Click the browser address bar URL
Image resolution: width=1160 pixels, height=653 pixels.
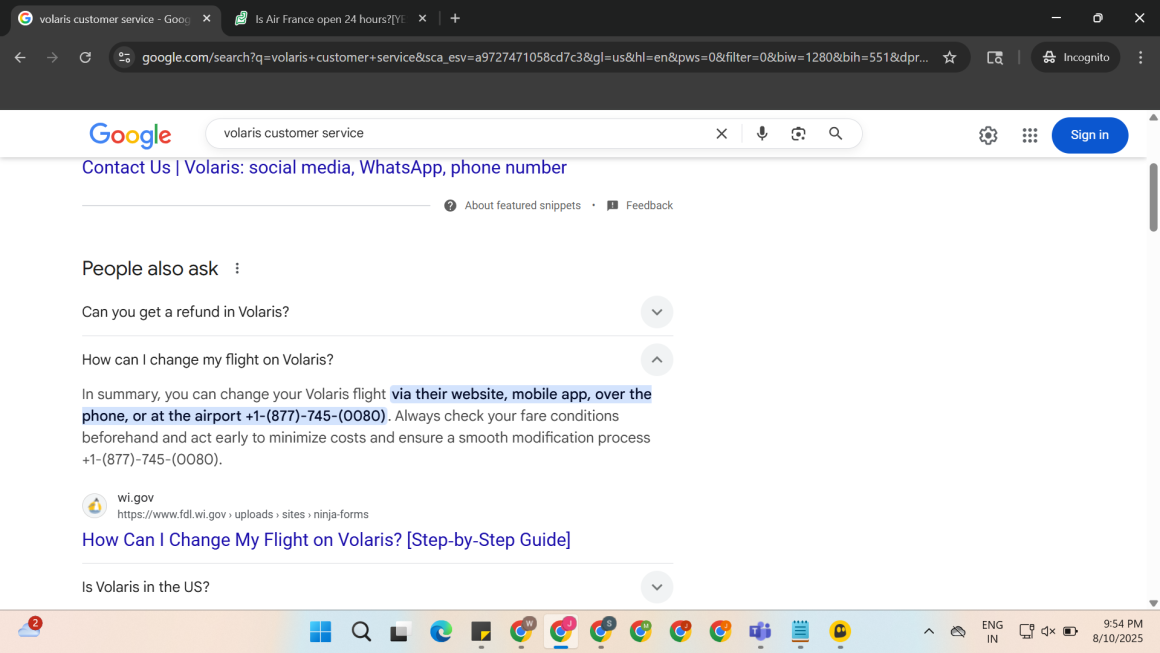pos(535,58)
